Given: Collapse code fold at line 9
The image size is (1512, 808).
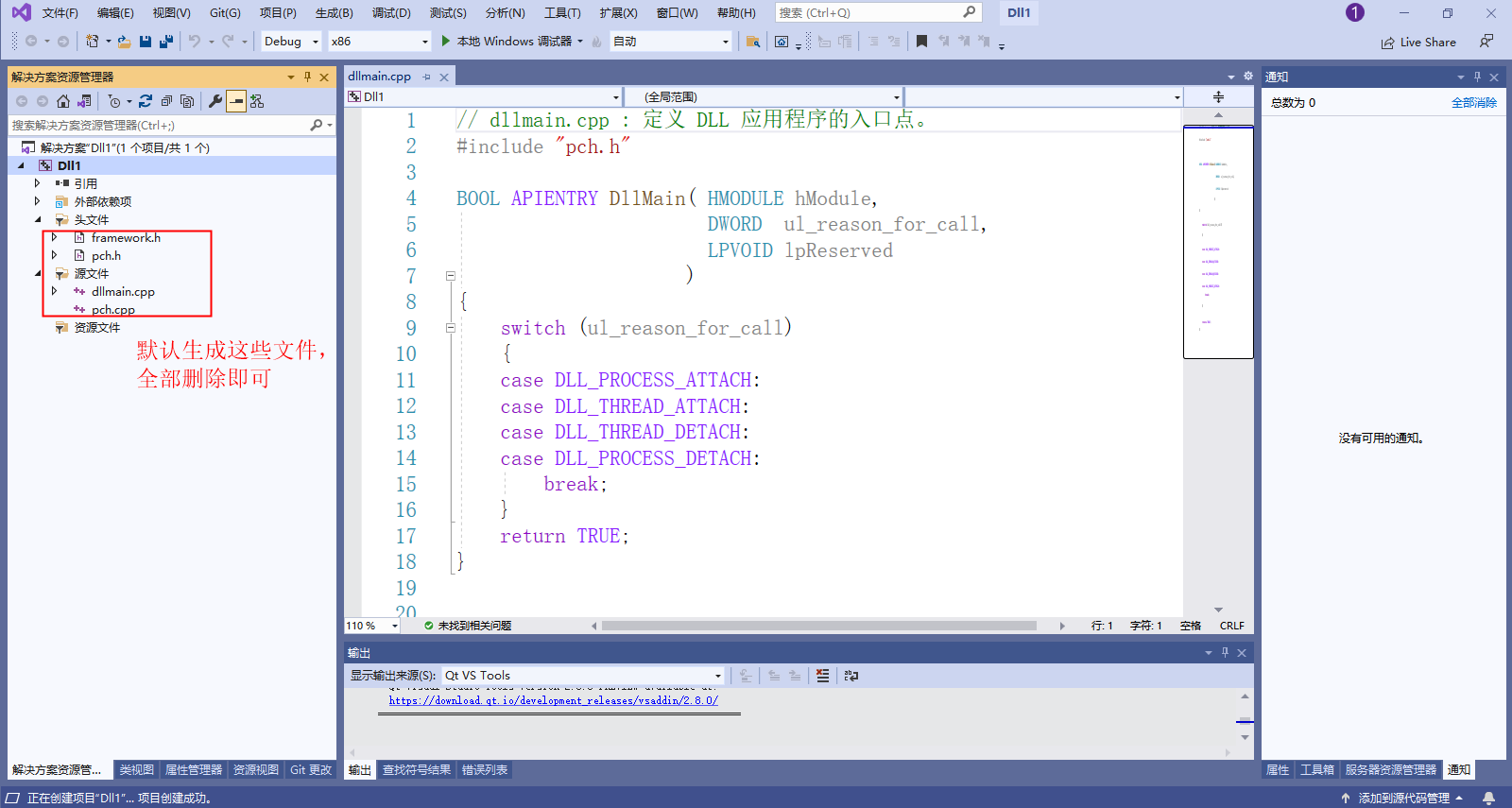Looking at the screenshot, I should click(x=451, y=328).
